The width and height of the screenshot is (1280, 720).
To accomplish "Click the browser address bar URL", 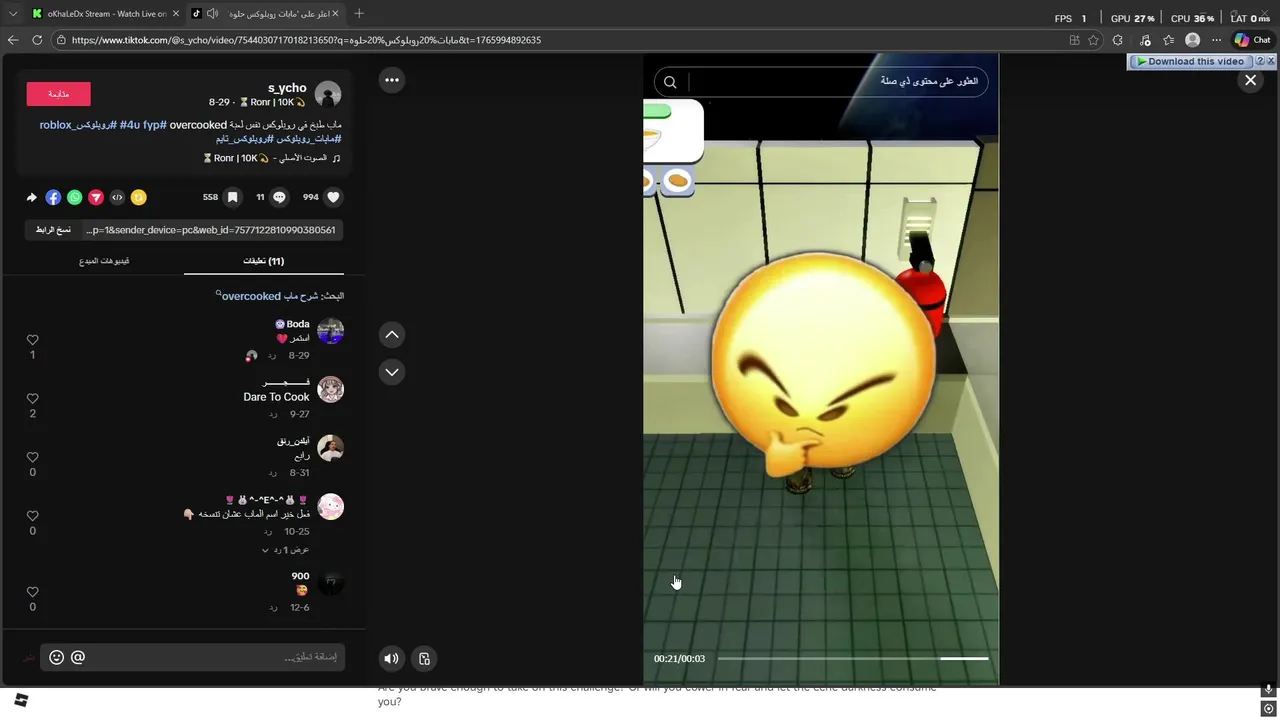I will (x=306, y=40).
